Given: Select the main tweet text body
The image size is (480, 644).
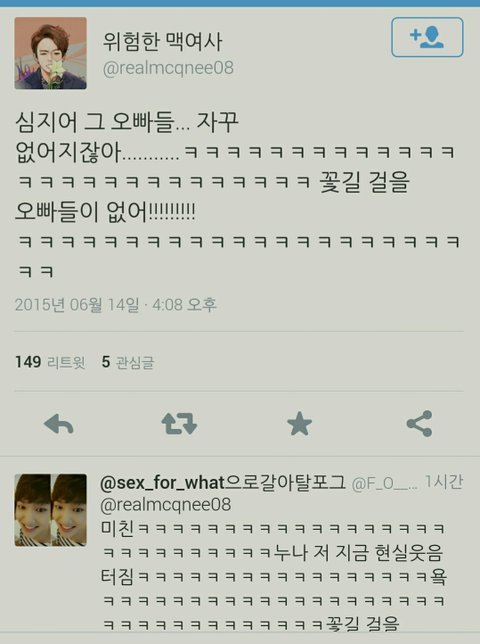Looking at the screenshot, I should coord(238,196).
